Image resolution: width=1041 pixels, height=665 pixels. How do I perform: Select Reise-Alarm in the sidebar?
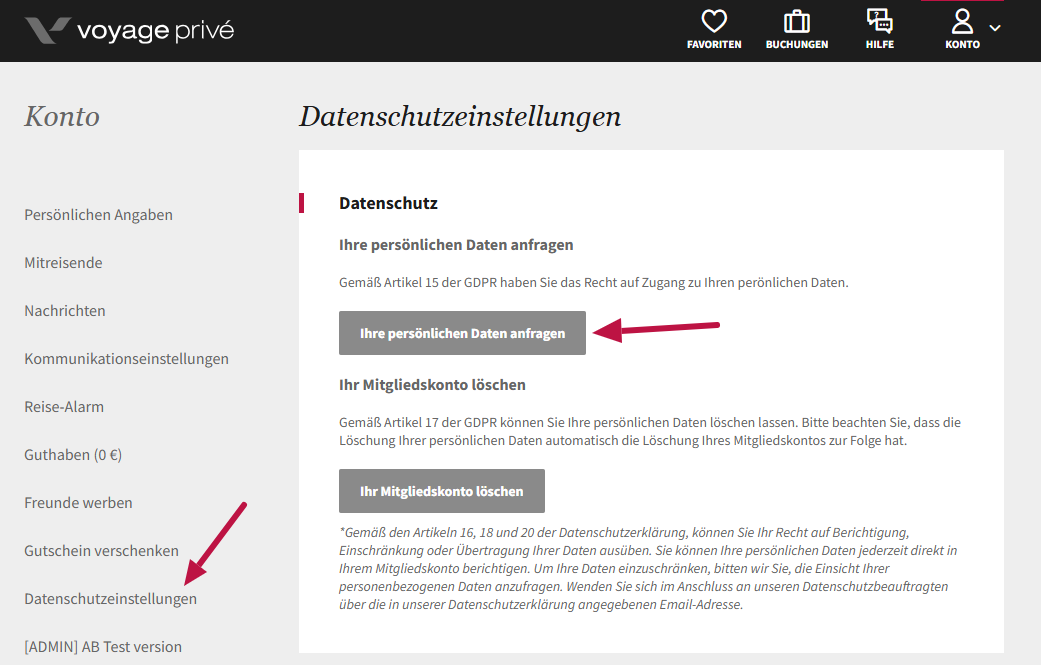[64, 407]
